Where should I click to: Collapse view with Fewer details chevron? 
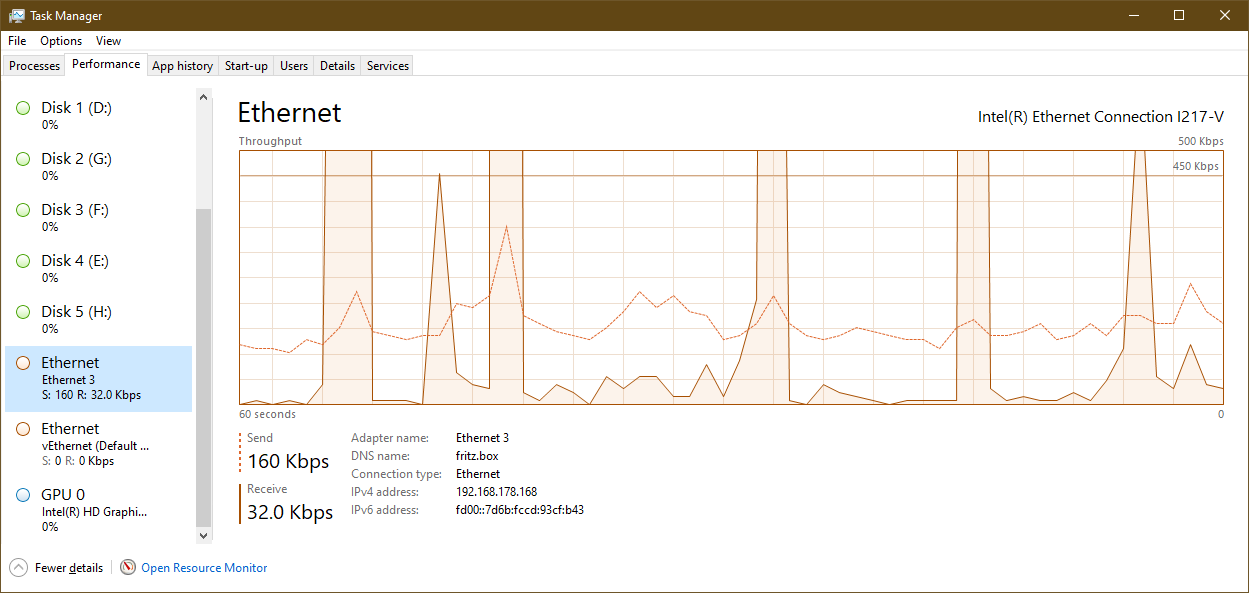coord(19,568)
